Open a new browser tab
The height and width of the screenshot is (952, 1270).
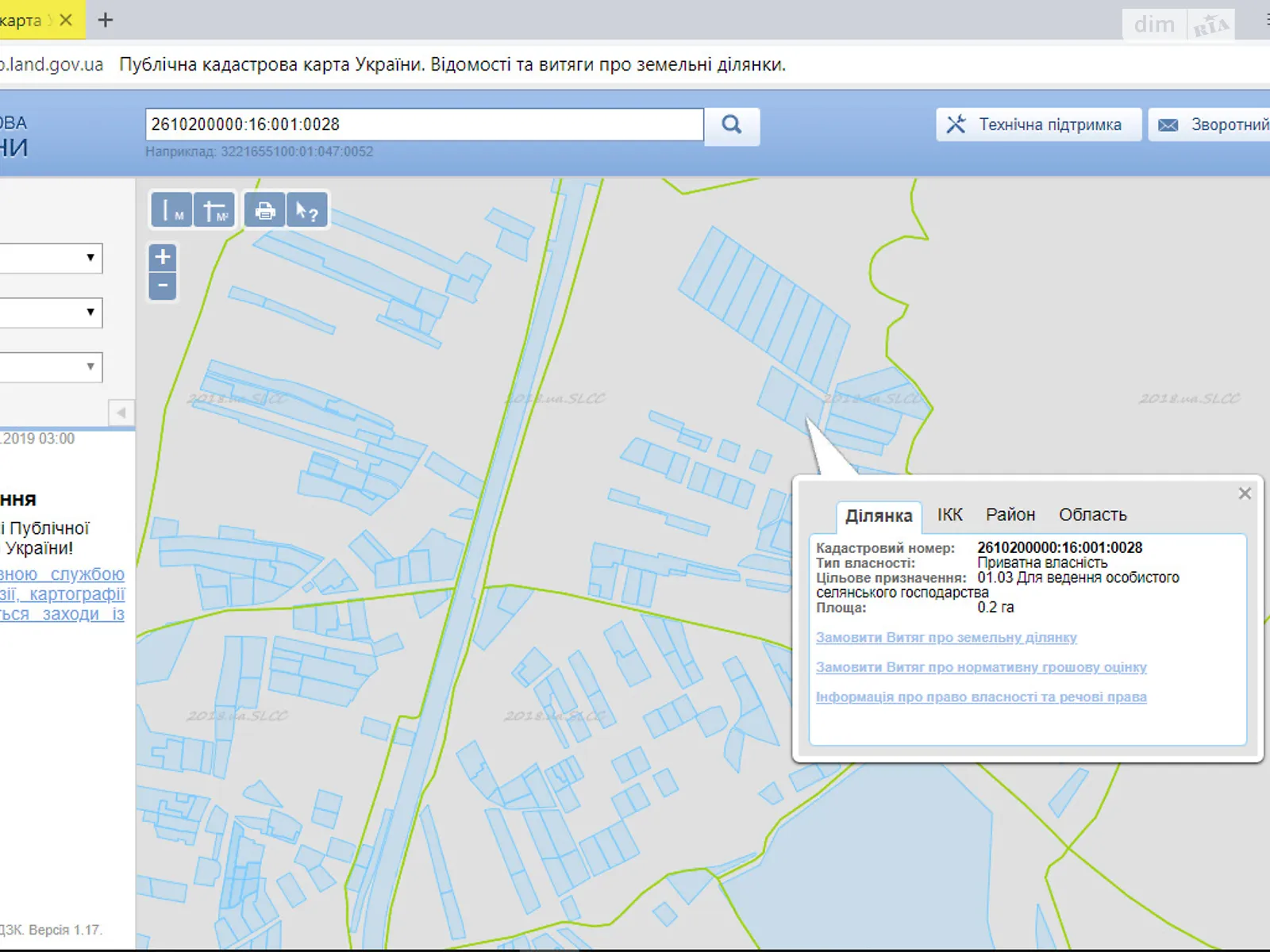click(x=105, y=20)
